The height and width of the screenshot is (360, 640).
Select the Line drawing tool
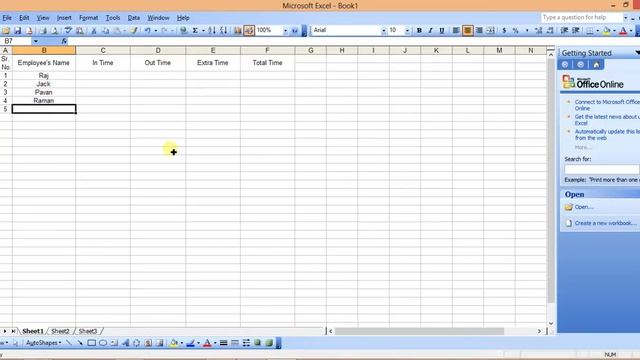tap(69, 343)
